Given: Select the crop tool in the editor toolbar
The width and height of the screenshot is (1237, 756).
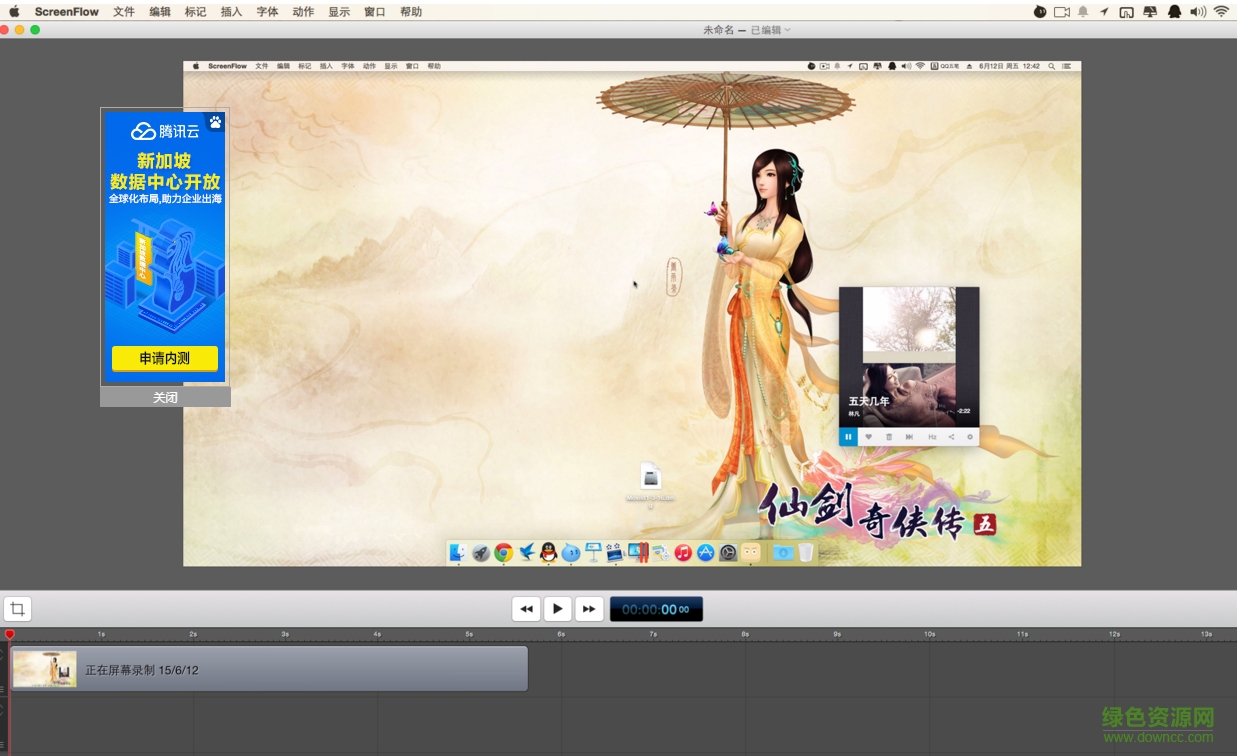Looking at the screenshot, I should (x=17, y=608).
